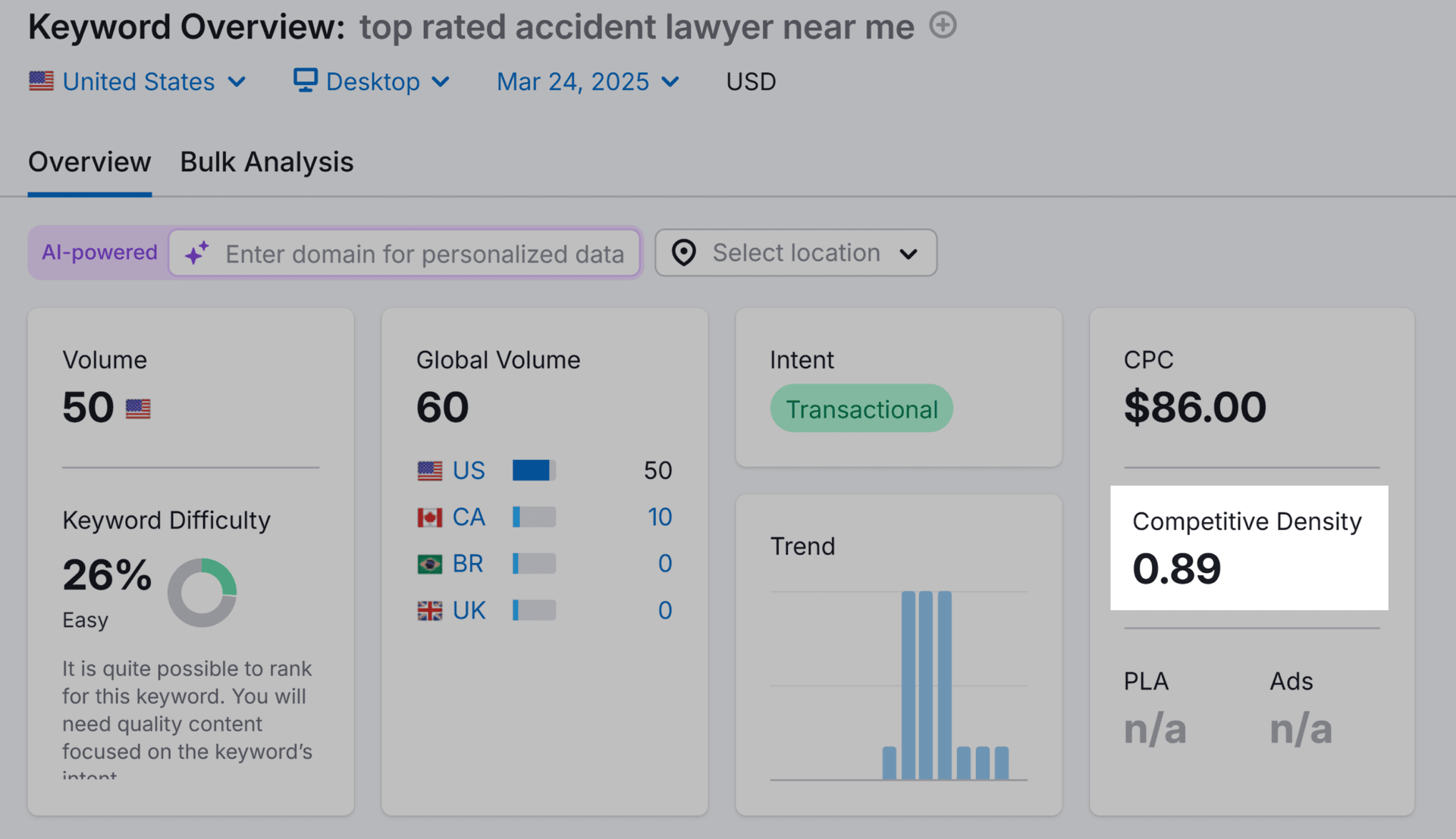Viewport: 1456px width, 839px height.
Task: Expand the Mar 24, 2025 date picker
Action: [588, 82]
